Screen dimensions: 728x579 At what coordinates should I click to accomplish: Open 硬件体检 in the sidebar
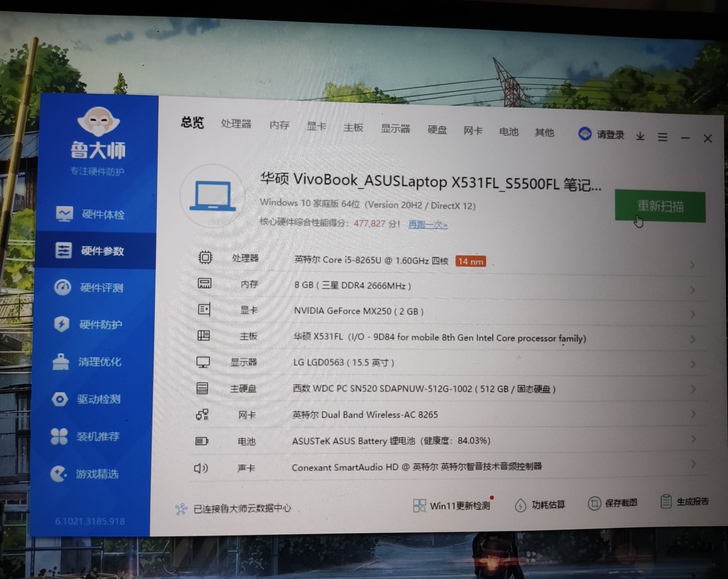tap(91, 215)
